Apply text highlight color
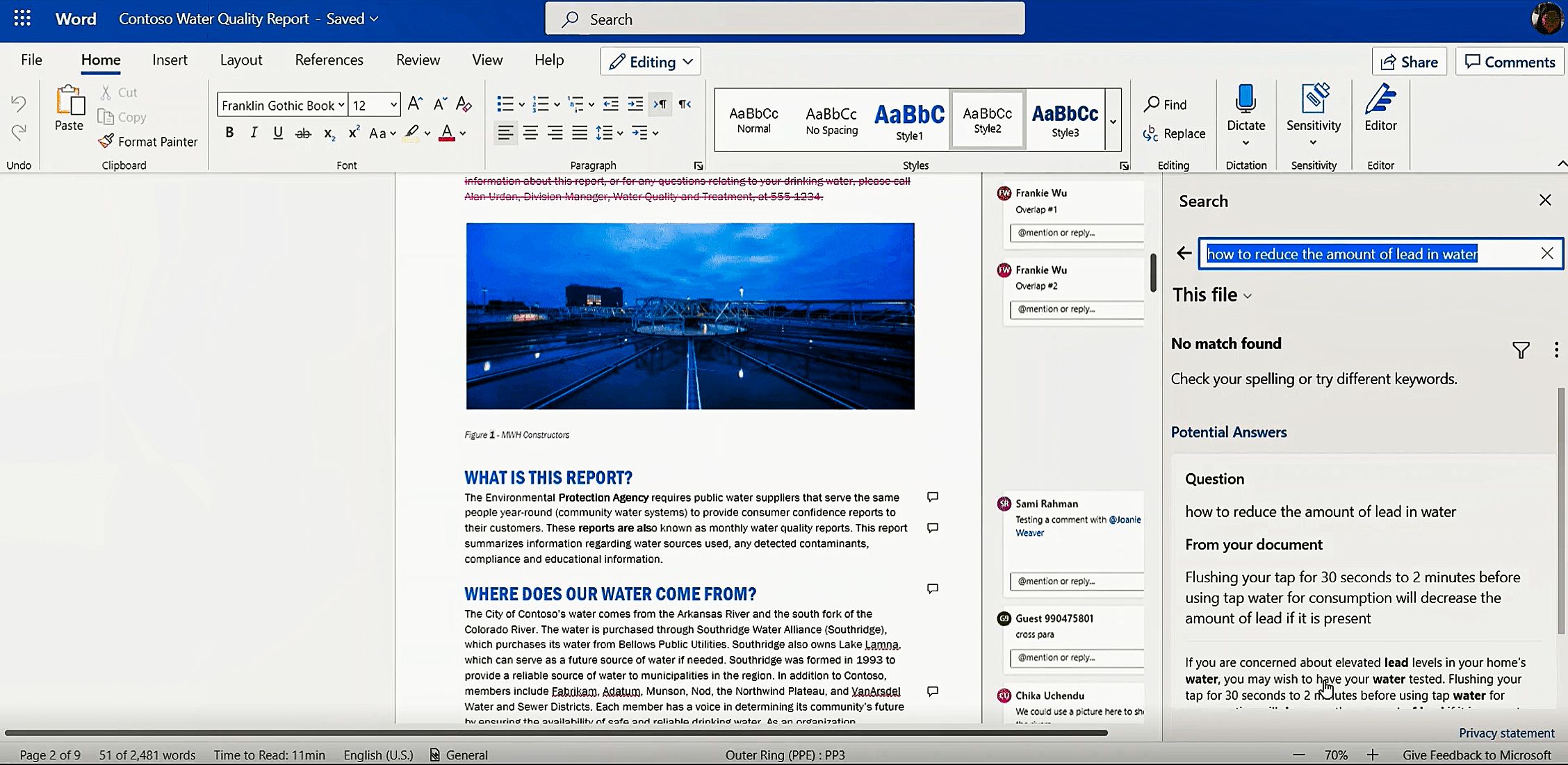Viewport: 1568px width, 765px height. tap(411, 133)
